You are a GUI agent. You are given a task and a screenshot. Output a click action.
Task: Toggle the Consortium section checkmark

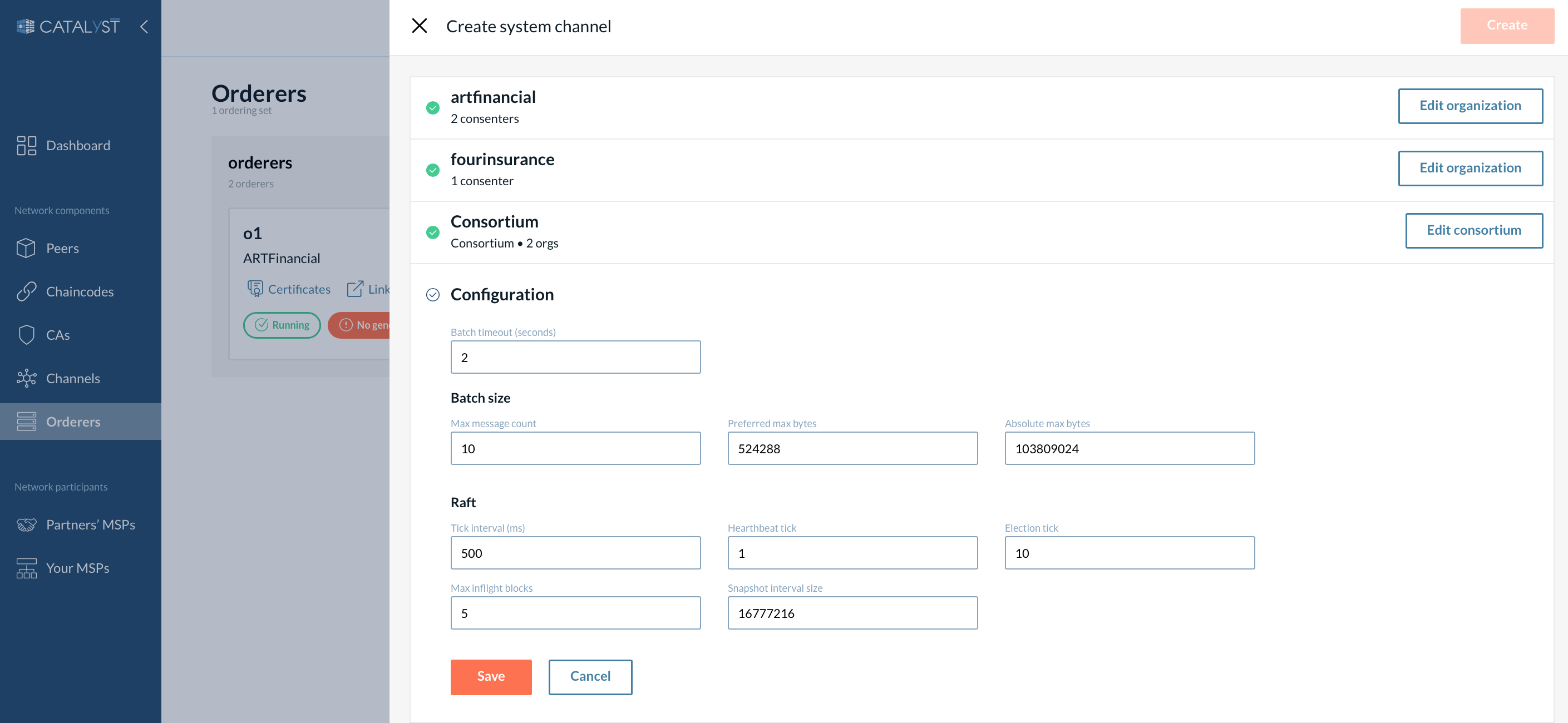click(433, 232)
